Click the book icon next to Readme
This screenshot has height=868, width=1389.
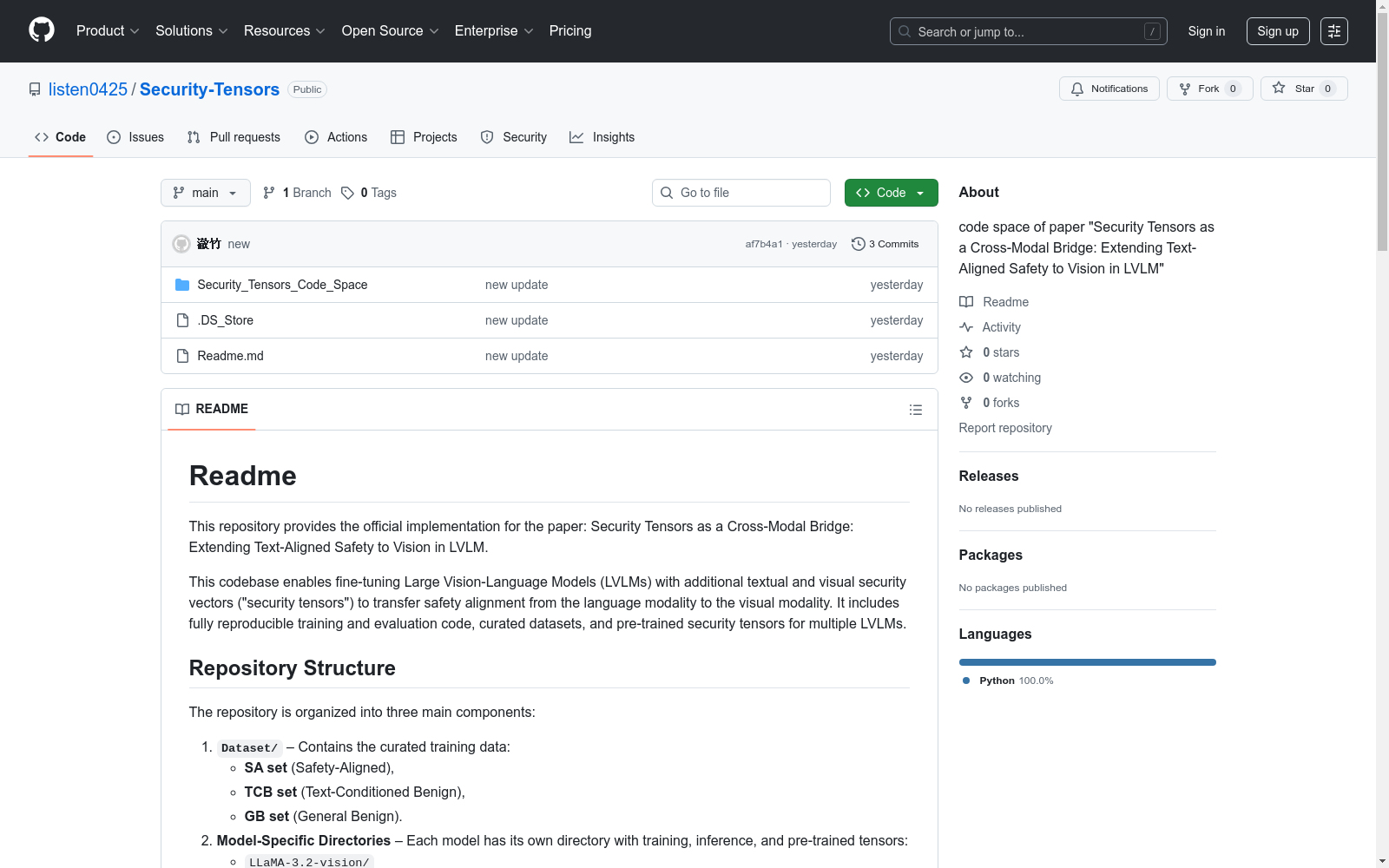(x=966, y=302)
